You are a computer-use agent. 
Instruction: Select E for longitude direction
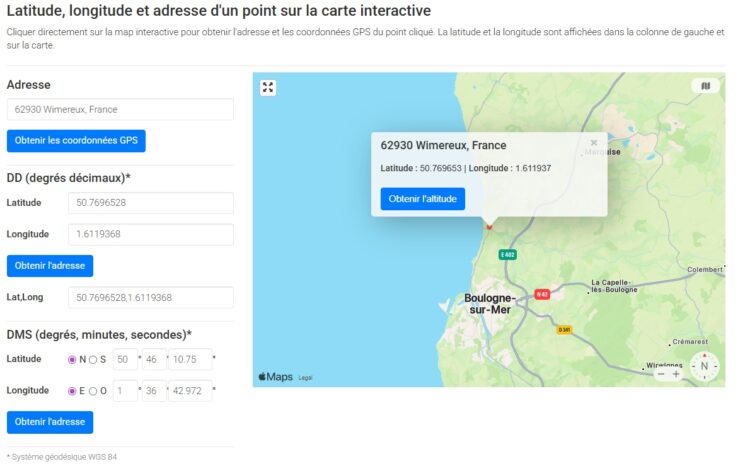coord(72,391)
